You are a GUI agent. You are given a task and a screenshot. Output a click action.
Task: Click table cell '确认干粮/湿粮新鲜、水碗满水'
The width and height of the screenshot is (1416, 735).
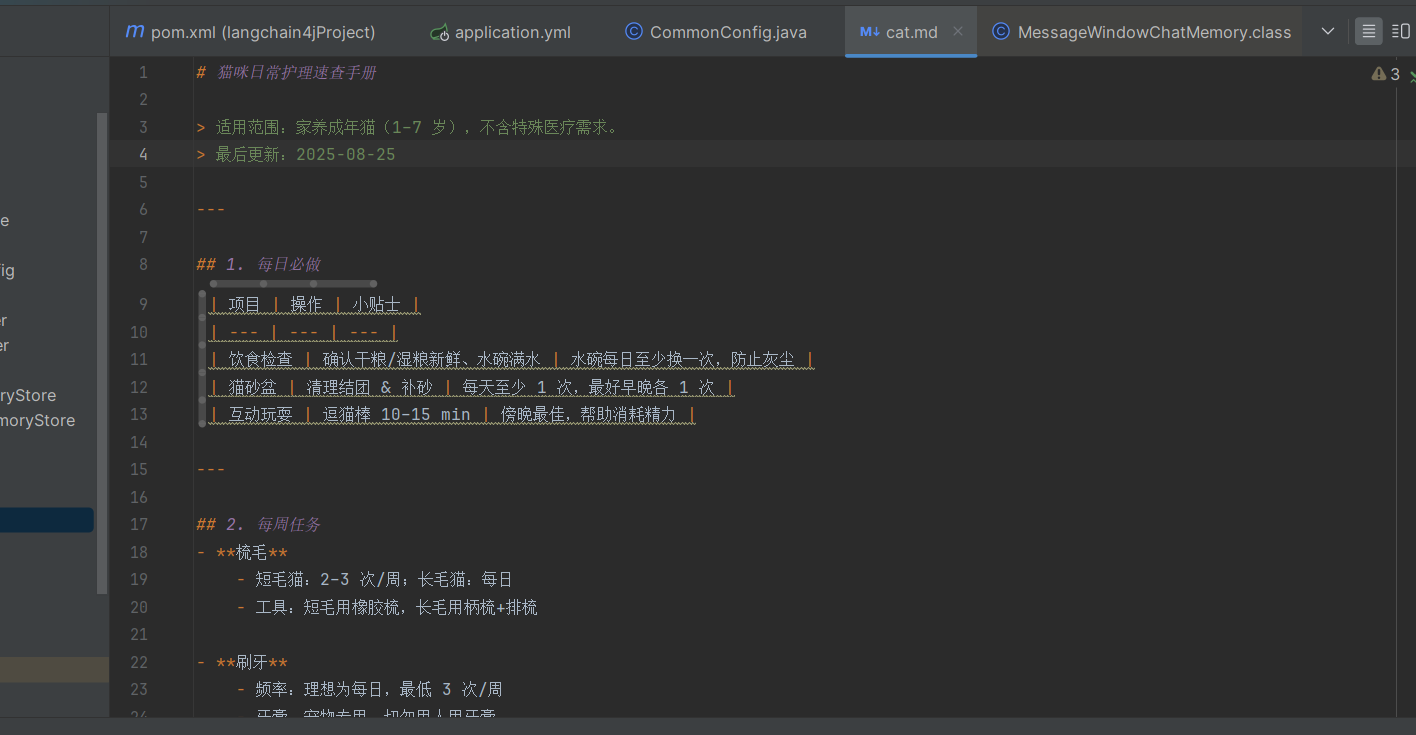point(431,359)
